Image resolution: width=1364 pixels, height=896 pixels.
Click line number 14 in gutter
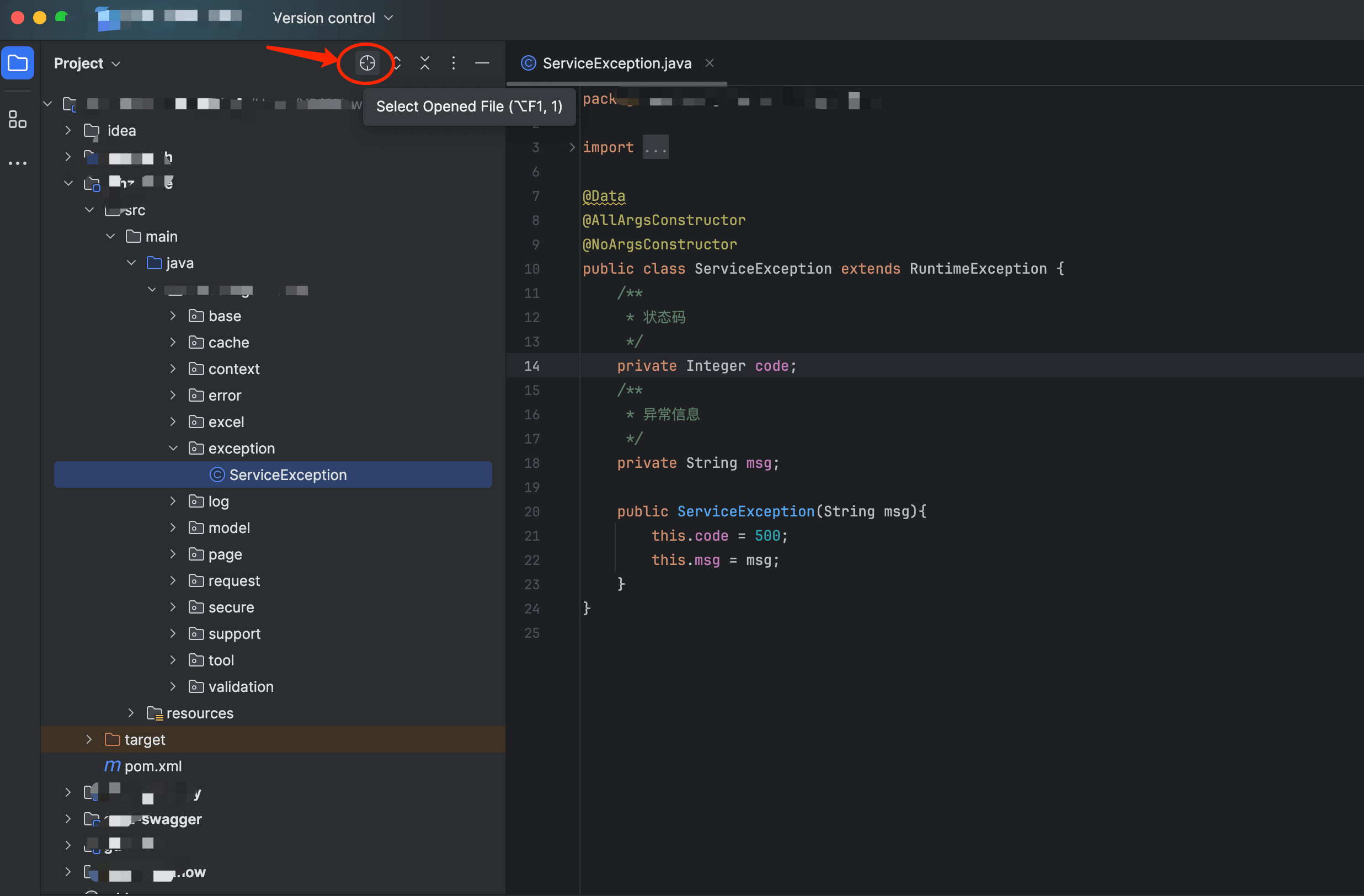(x=532, y=366)
